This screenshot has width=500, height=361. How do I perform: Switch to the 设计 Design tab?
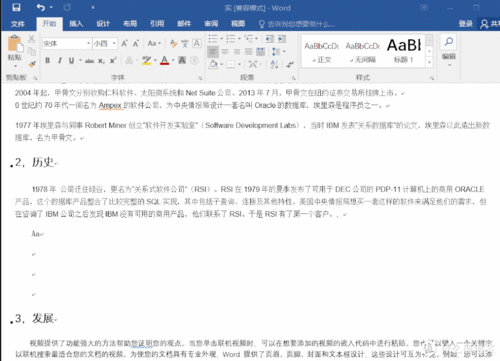(x=103, y=24)
